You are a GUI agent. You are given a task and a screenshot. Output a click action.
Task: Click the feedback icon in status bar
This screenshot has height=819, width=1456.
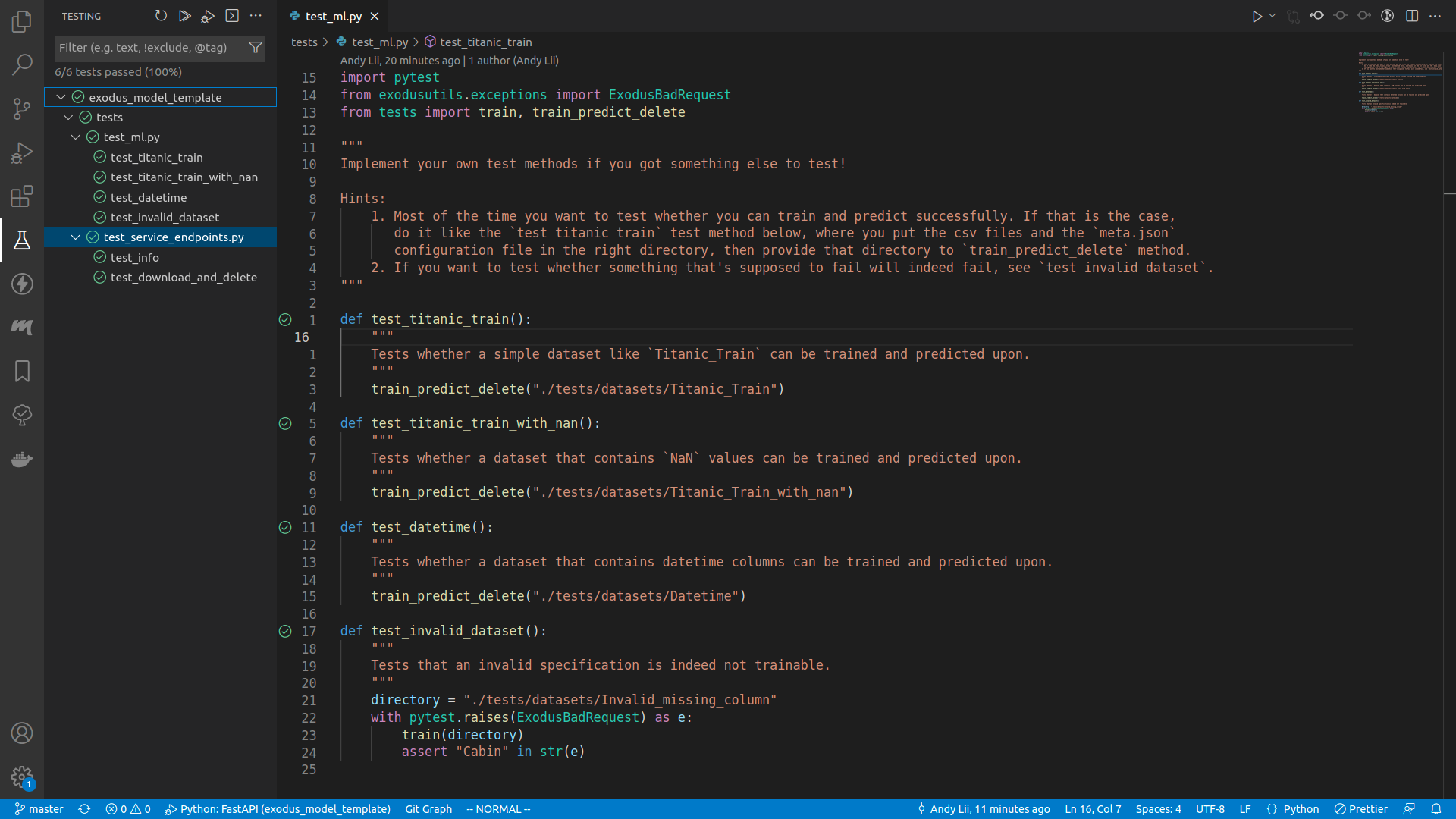click(1409, 809)
